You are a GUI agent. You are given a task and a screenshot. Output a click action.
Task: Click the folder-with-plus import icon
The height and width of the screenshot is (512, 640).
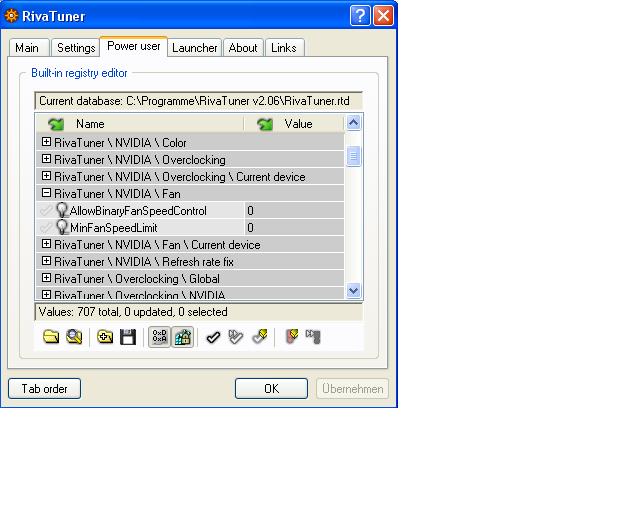pyautogui.click(x=105, y=337)
